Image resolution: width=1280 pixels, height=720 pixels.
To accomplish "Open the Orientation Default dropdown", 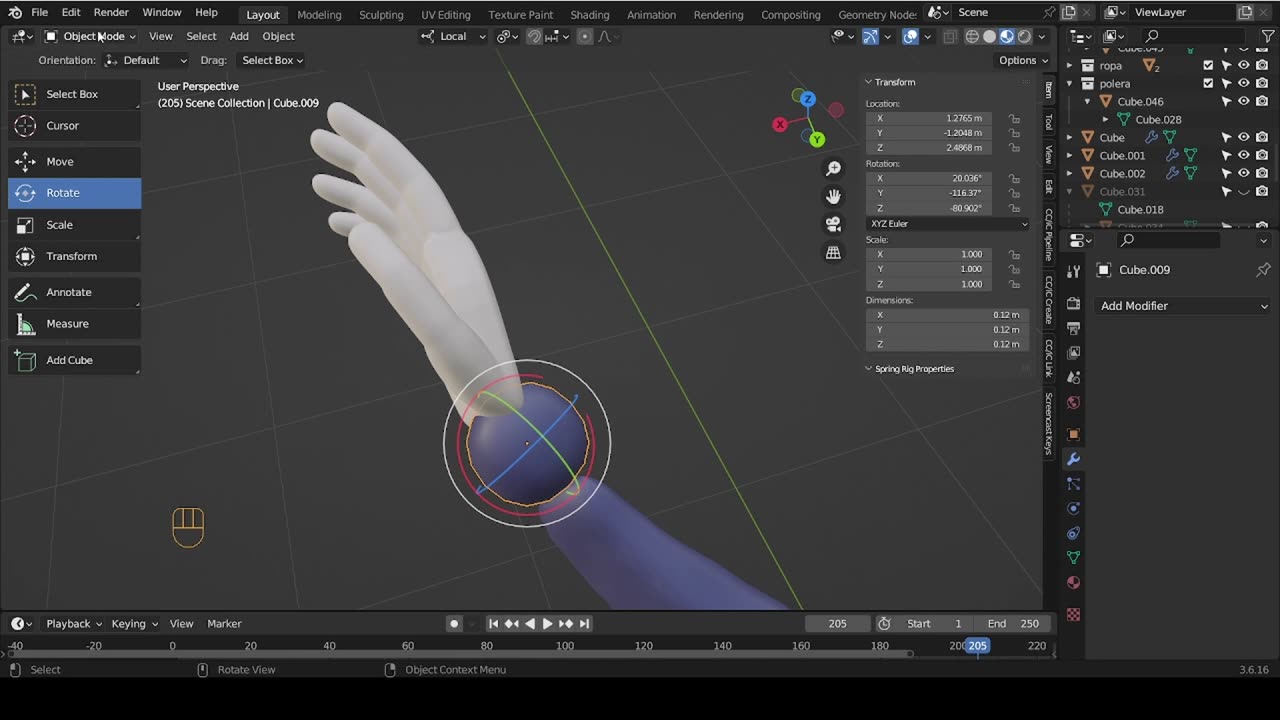I will [x=146, y=60].
